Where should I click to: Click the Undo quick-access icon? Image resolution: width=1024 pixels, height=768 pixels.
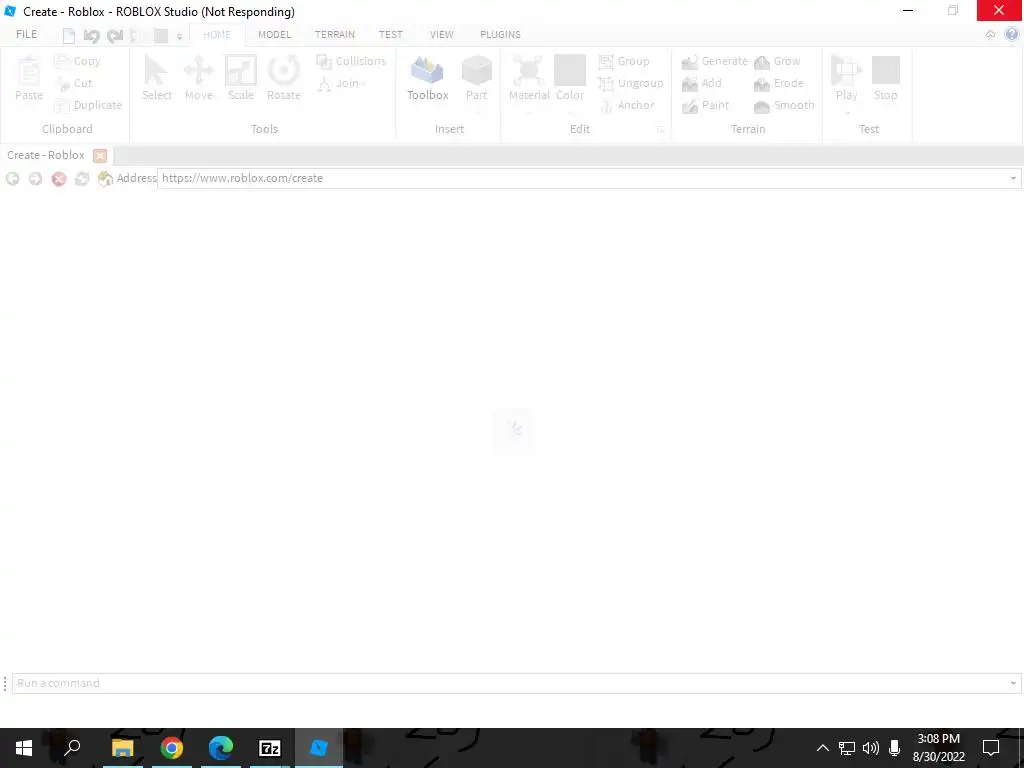coord(91,36)
